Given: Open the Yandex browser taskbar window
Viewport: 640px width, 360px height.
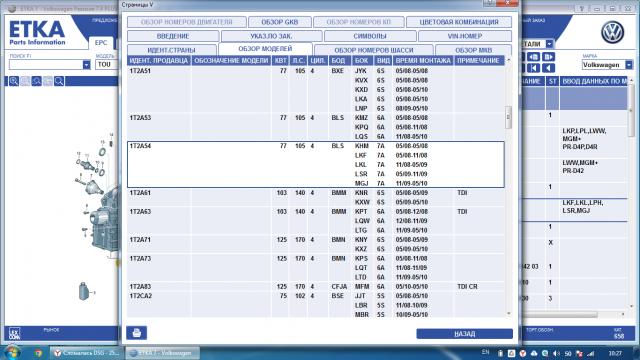Looking at the screenshot, I should pos(87,353).
